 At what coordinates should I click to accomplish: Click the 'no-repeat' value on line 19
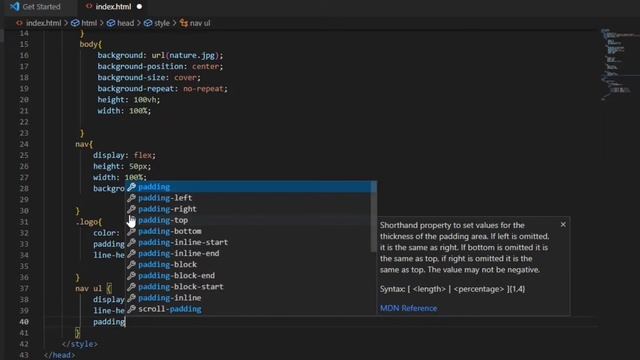(203, 89)
